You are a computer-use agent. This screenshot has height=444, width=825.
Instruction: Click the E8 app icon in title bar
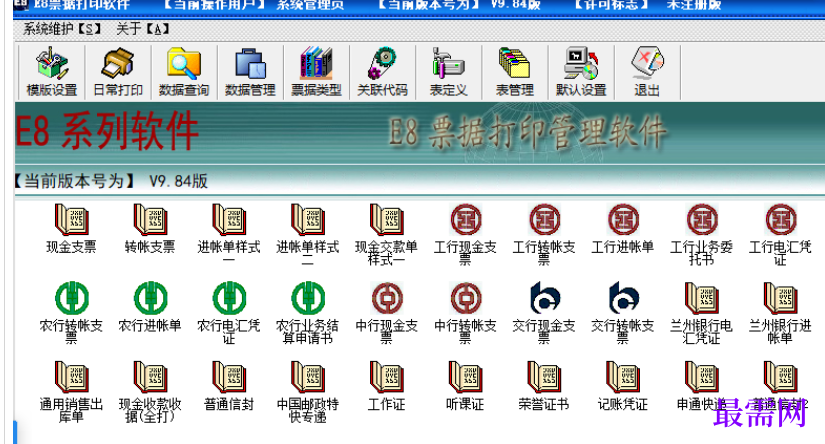[21, 5]
